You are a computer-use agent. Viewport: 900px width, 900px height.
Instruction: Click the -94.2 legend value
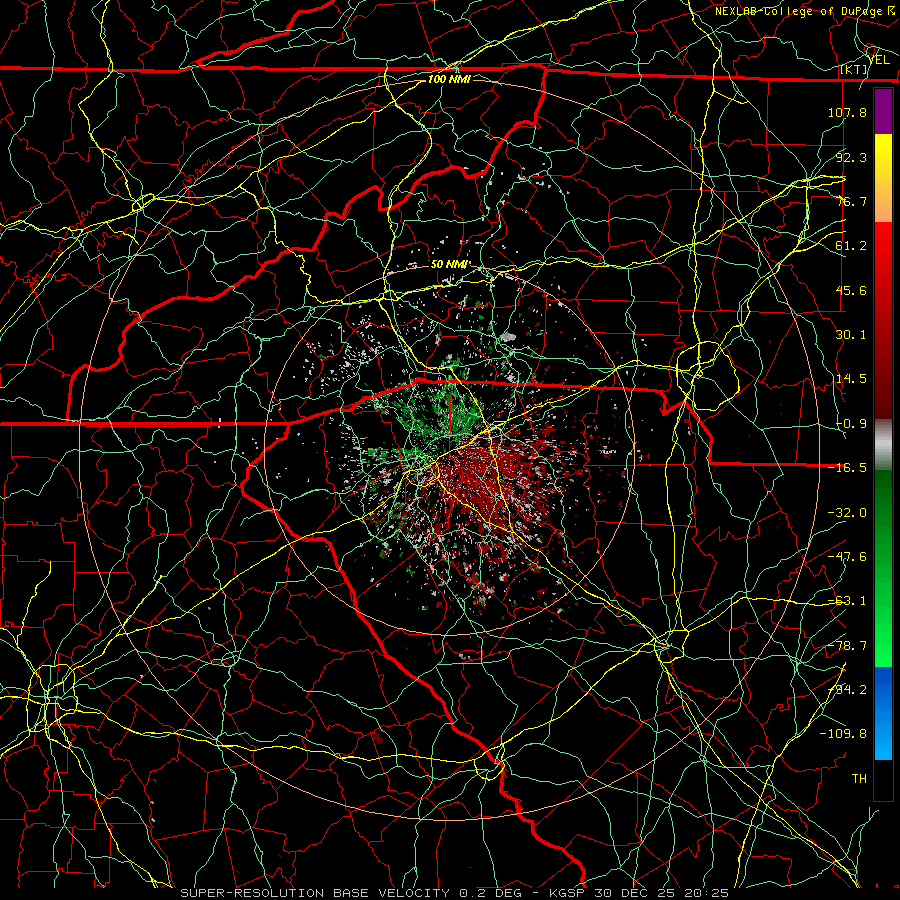847,689
